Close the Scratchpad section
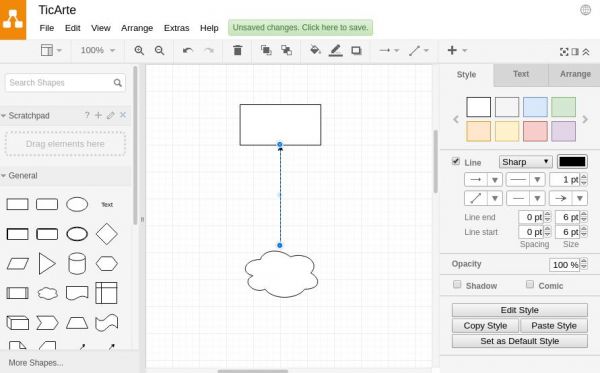The height and width of the screenshot is (373, 600). (x=123, y=115)
